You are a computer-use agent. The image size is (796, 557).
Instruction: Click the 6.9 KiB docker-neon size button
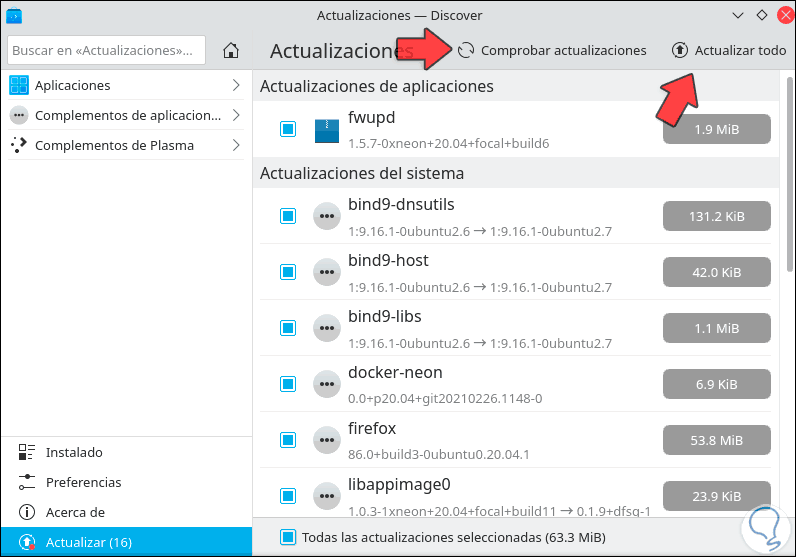pyautogui.click(x=716, y=384)
